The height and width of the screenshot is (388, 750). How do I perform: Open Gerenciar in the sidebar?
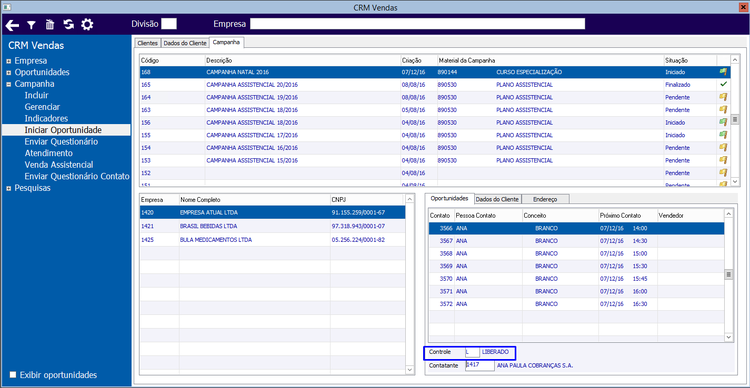click(x=42, y=107)
